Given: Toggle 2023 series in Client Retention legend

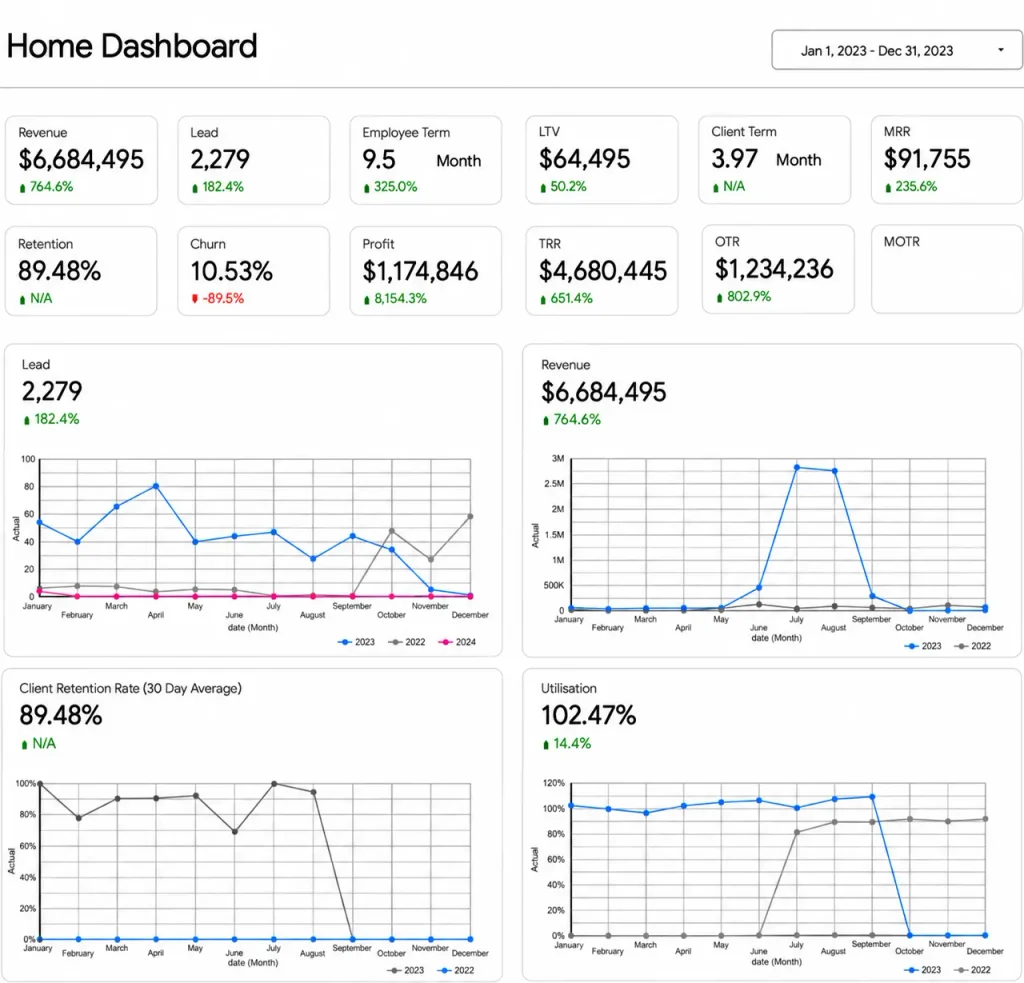Looking at the screenshot, I should [x=406, y=970].
